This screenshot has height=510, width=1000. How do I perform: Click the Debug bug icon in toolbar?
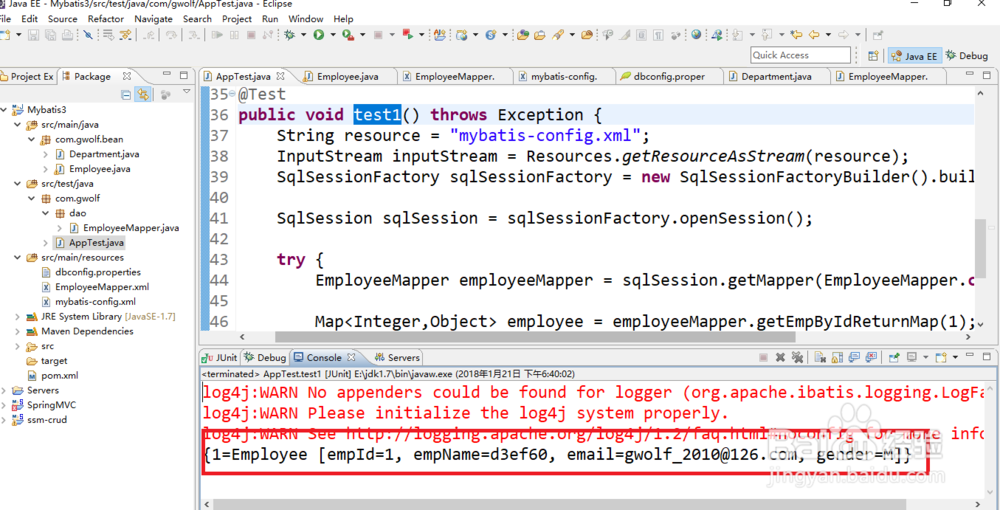coord(289,34)
